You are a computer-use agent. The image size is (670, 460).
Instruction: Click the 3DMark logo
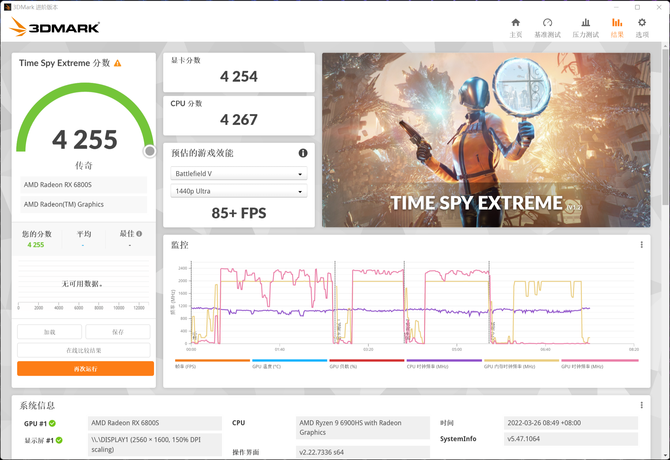point(54,27)
